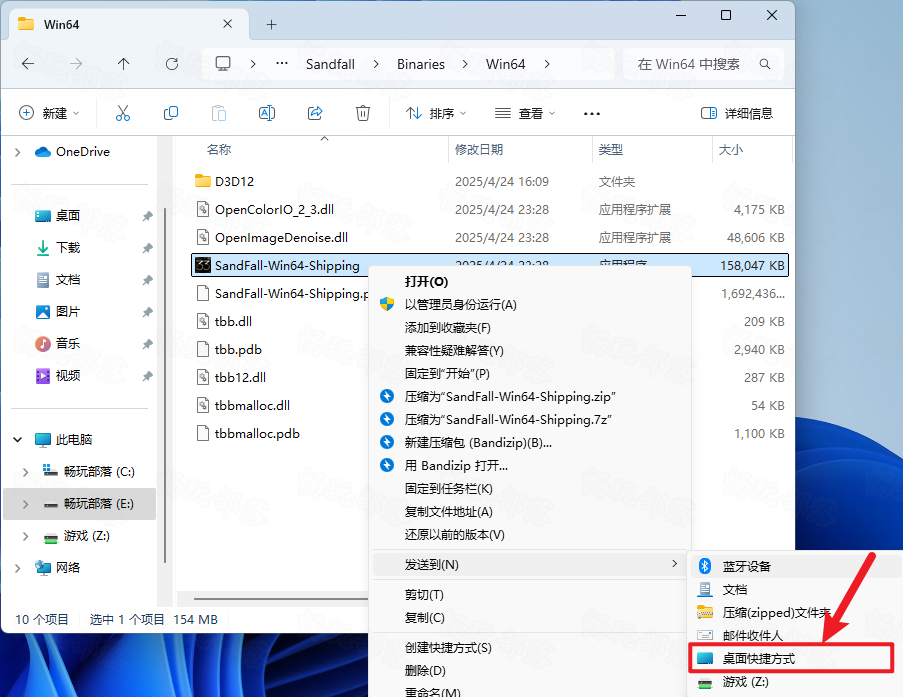The width and height of the screenshot is (903, 697).
Task: Click the Bluetooth device icon in submenu
Action: pyautogui.click(x=705, y=566)
